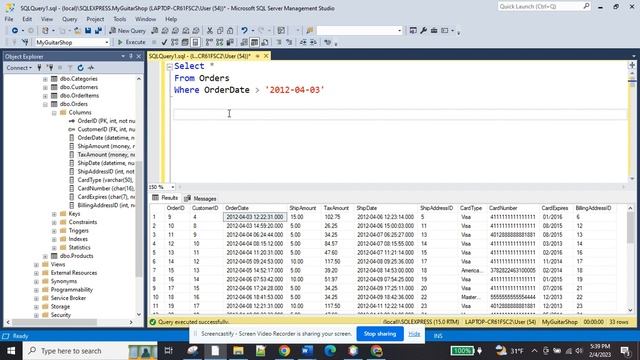
Task: Click the Open File folder icon
Action: point(77,31)
